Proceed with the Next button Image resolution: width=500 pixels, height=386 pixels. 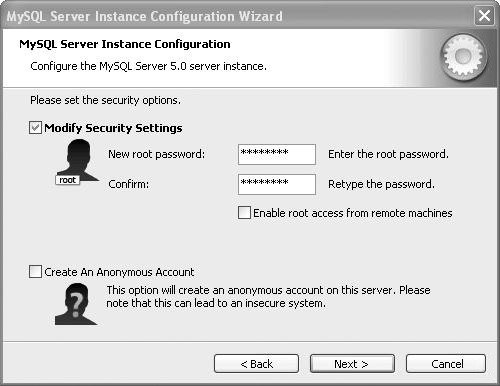pos(352,364)
